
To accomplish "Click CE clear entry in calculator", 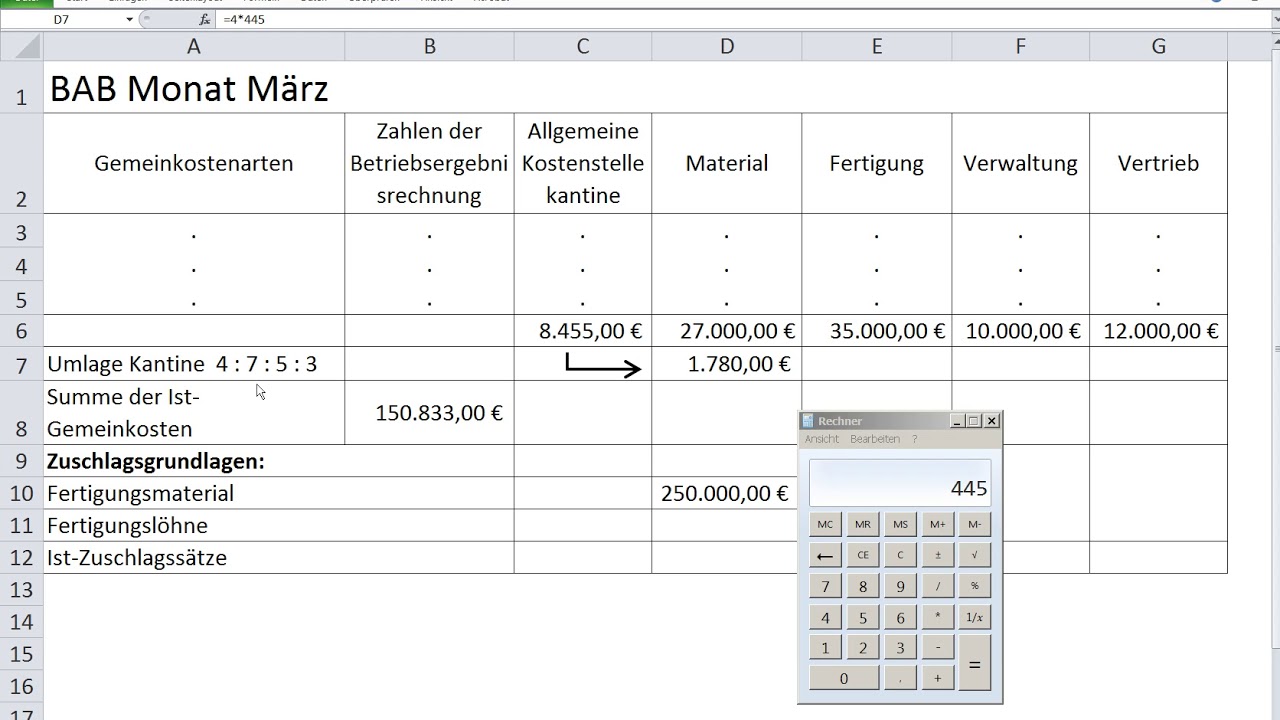I will [x=862, y=555].
